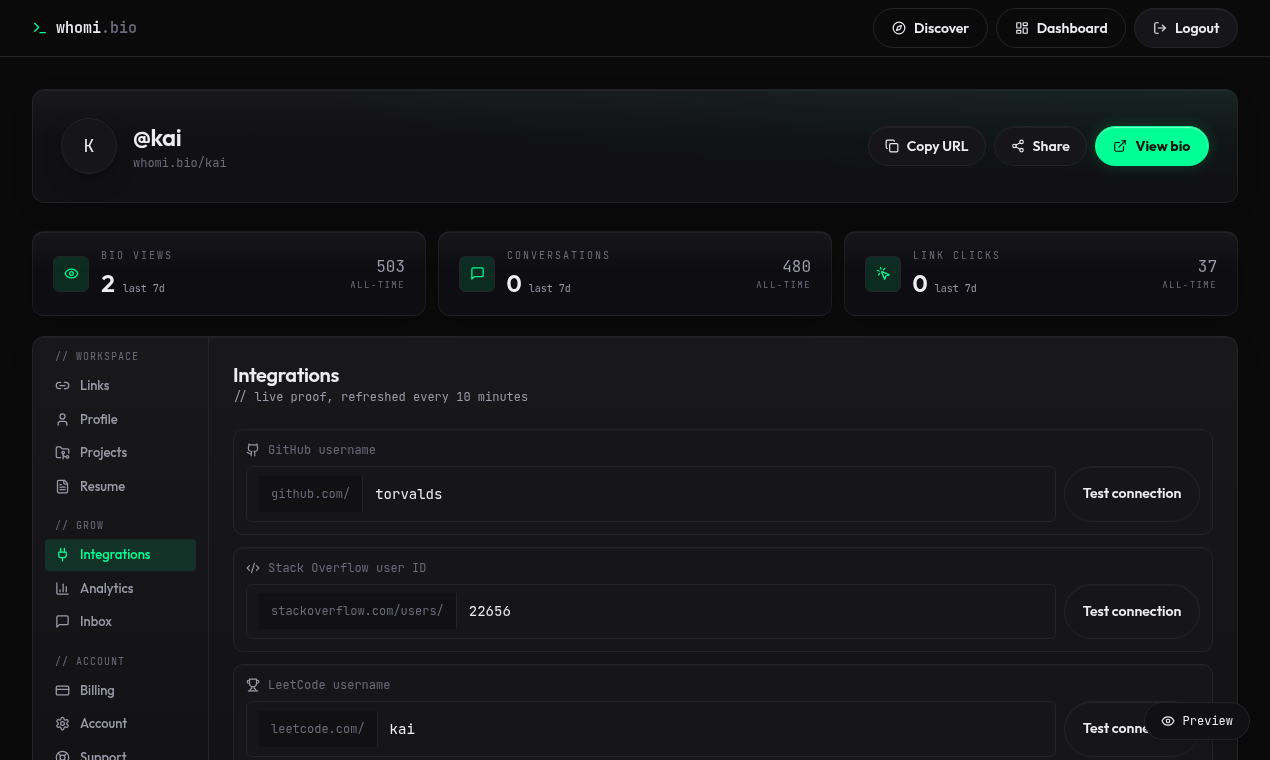Click the plug icon beside Integrations

point(62,555)
